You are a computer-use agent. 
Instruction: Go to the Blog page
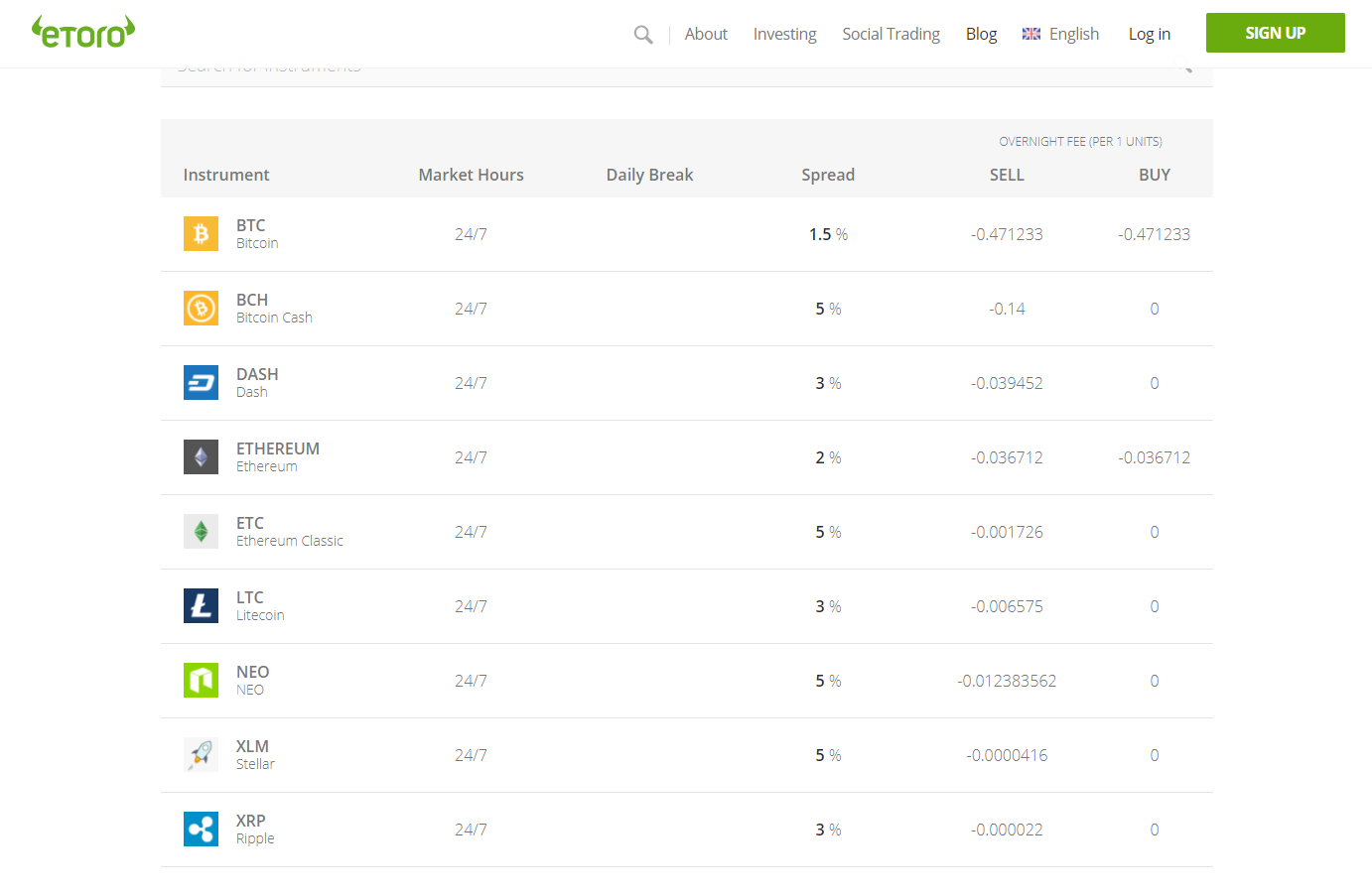[x=981, y=34]
